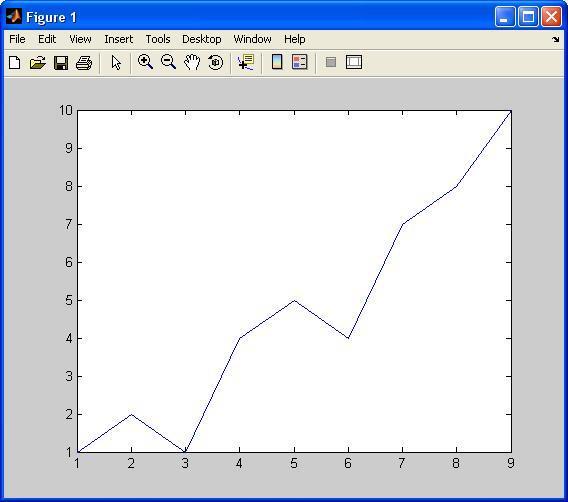The height and width of the screenshot is (502, 568).
Task: Select the Edit Plot arrow tool
Action: tap(116, 63)
